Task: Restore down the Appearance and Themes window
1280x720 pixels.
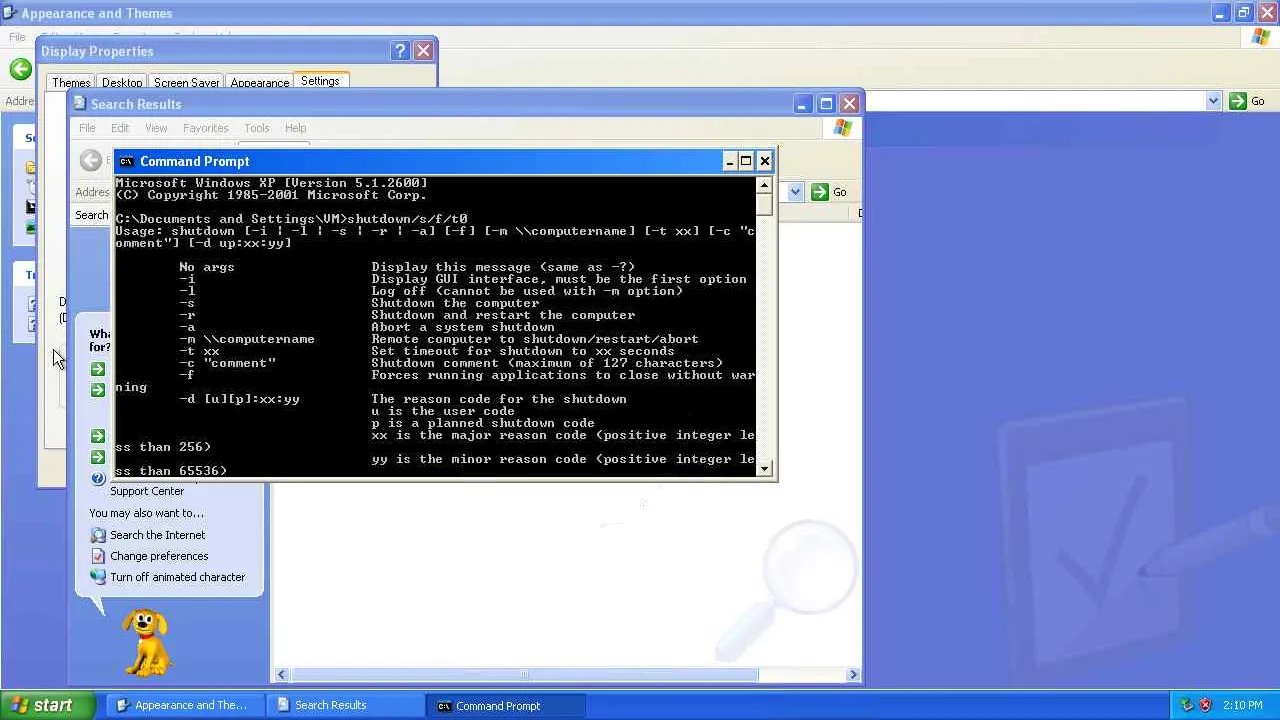Action: click(x=1243, y=13)
